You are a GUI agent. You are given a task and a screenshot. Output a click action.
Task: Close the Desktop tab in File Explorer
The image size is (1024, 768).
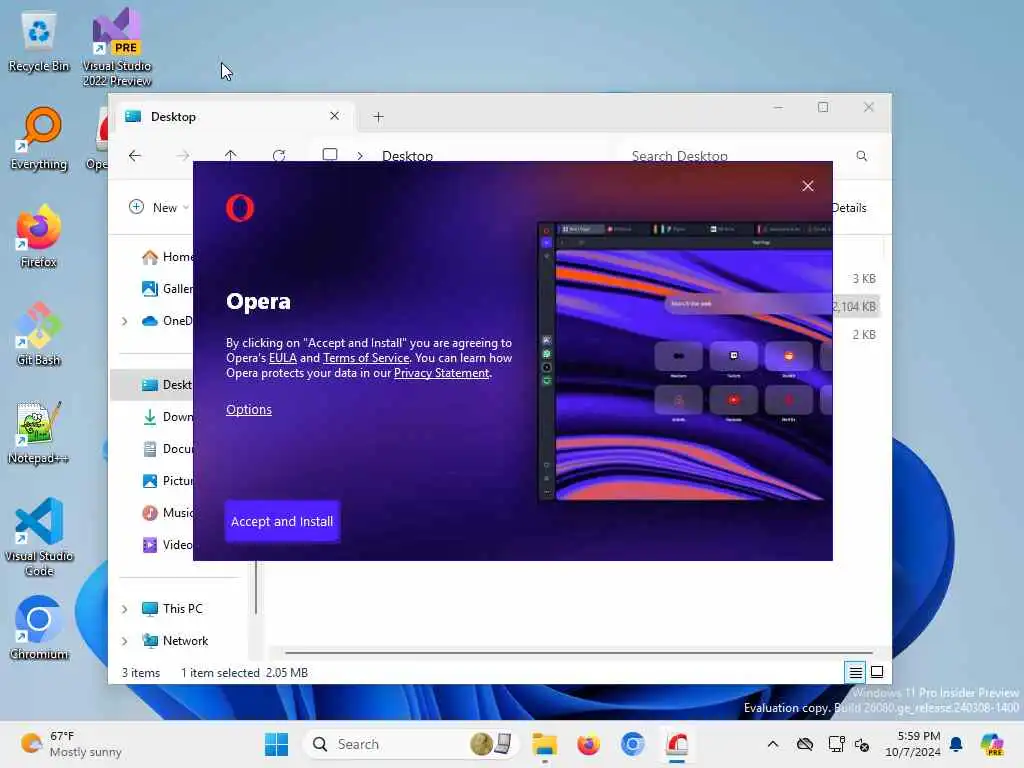[x=334, y=116]
